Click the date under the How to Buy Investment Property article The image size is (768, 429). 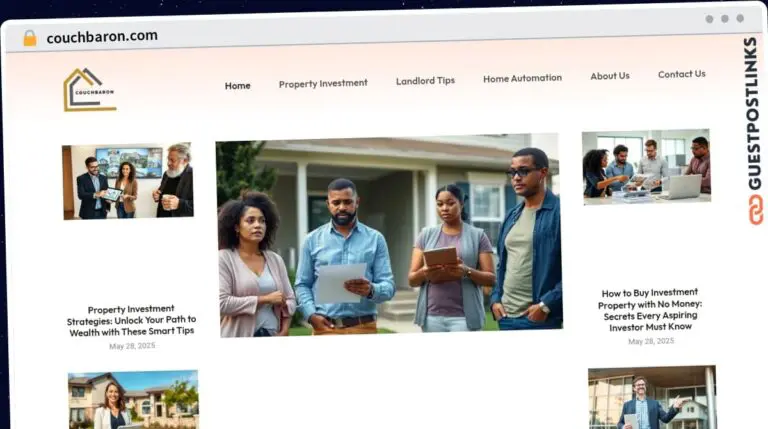point(650,341)
